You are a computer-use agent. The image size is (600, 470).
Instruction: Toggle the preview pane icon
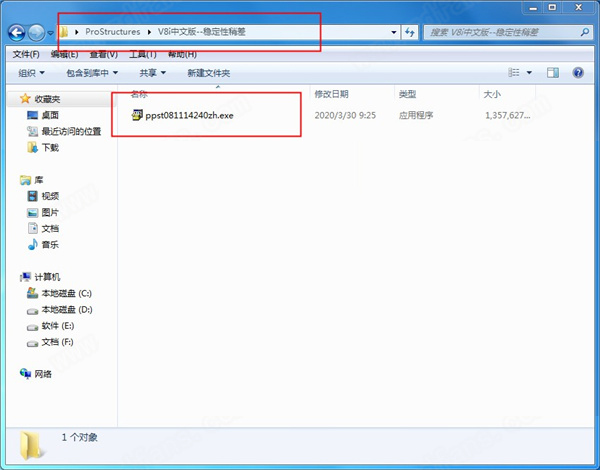tap(553, 72)
